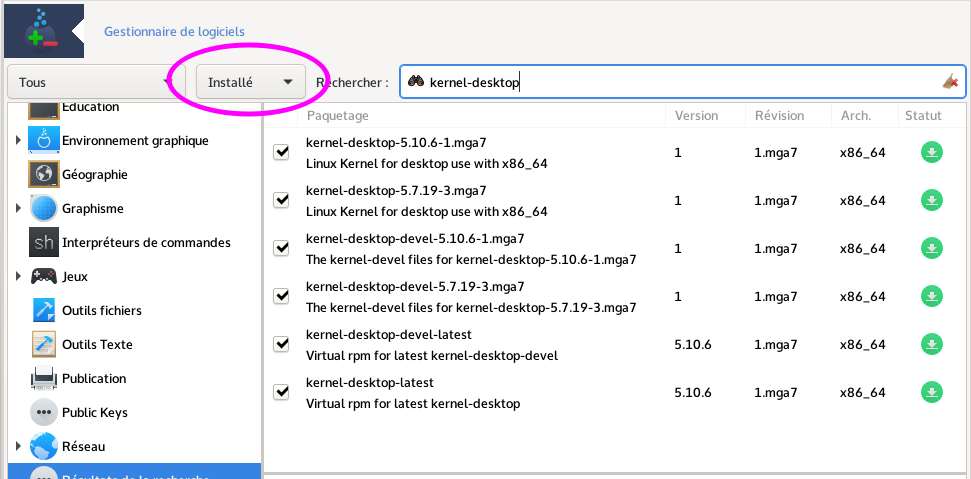Uncheck kernel-desktop-5.7.19-3.mga7 package
The height and width of the screenshot is (479, 971).
[281, 201]
